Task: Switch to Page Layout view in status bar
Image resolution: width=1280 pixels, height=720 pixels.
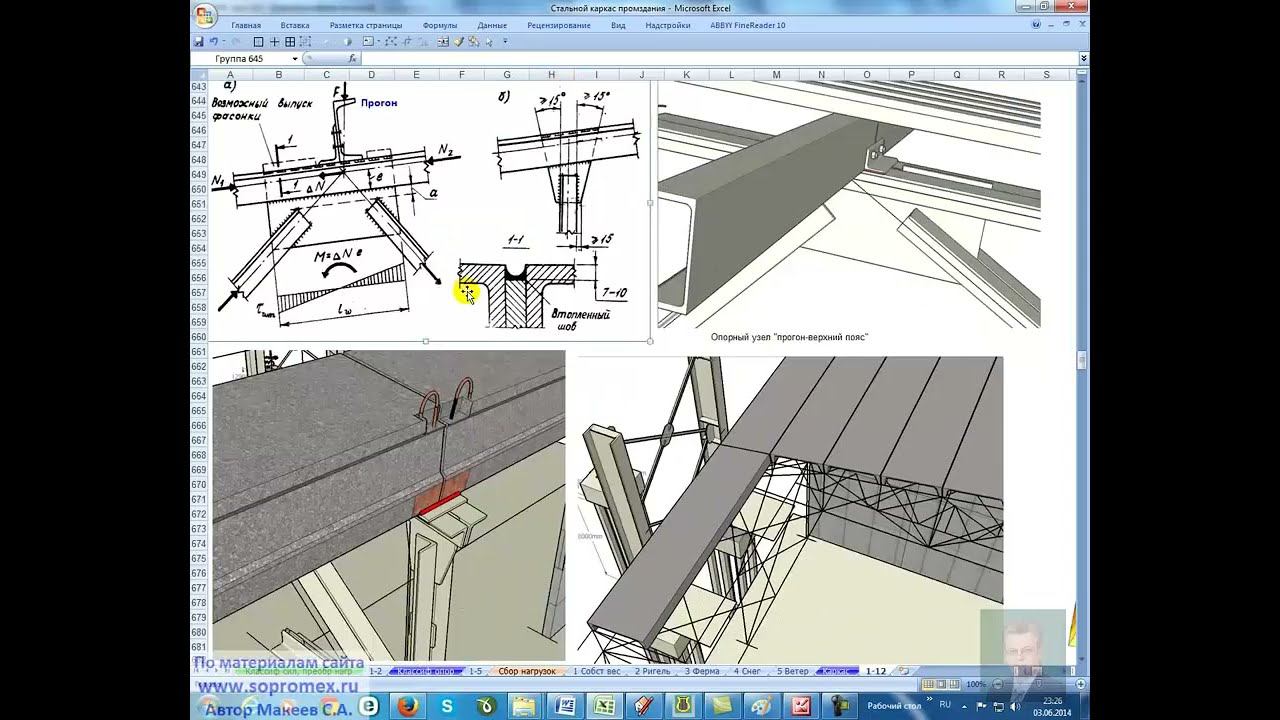Action: point(942,684)
